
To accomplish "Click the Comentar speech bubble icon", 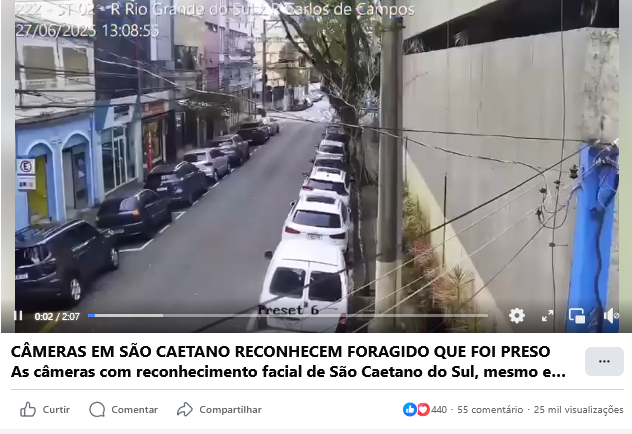I will tap(97, 409).
